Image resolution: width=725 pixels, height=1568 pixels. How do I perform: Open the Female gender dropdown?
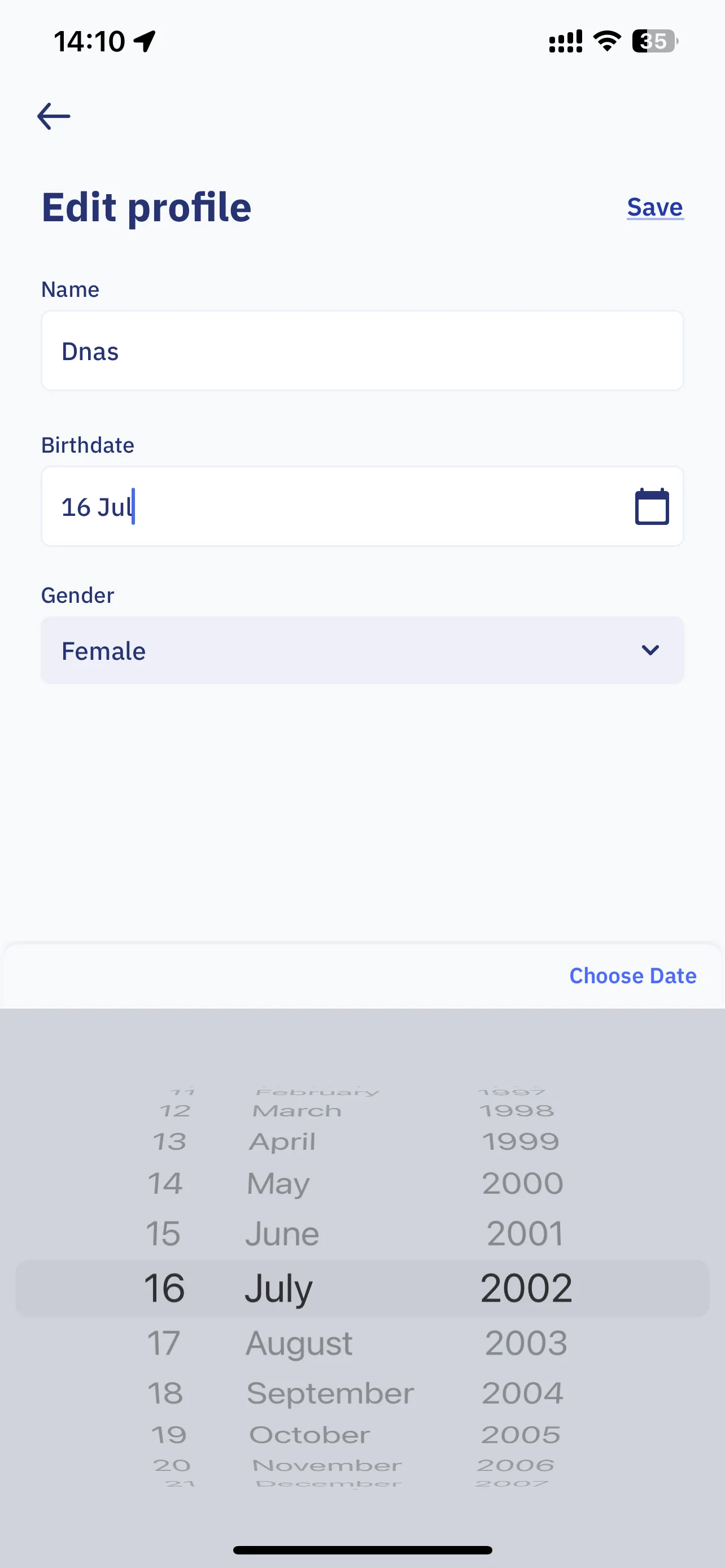pyautogui.click(x=362, y=650)
